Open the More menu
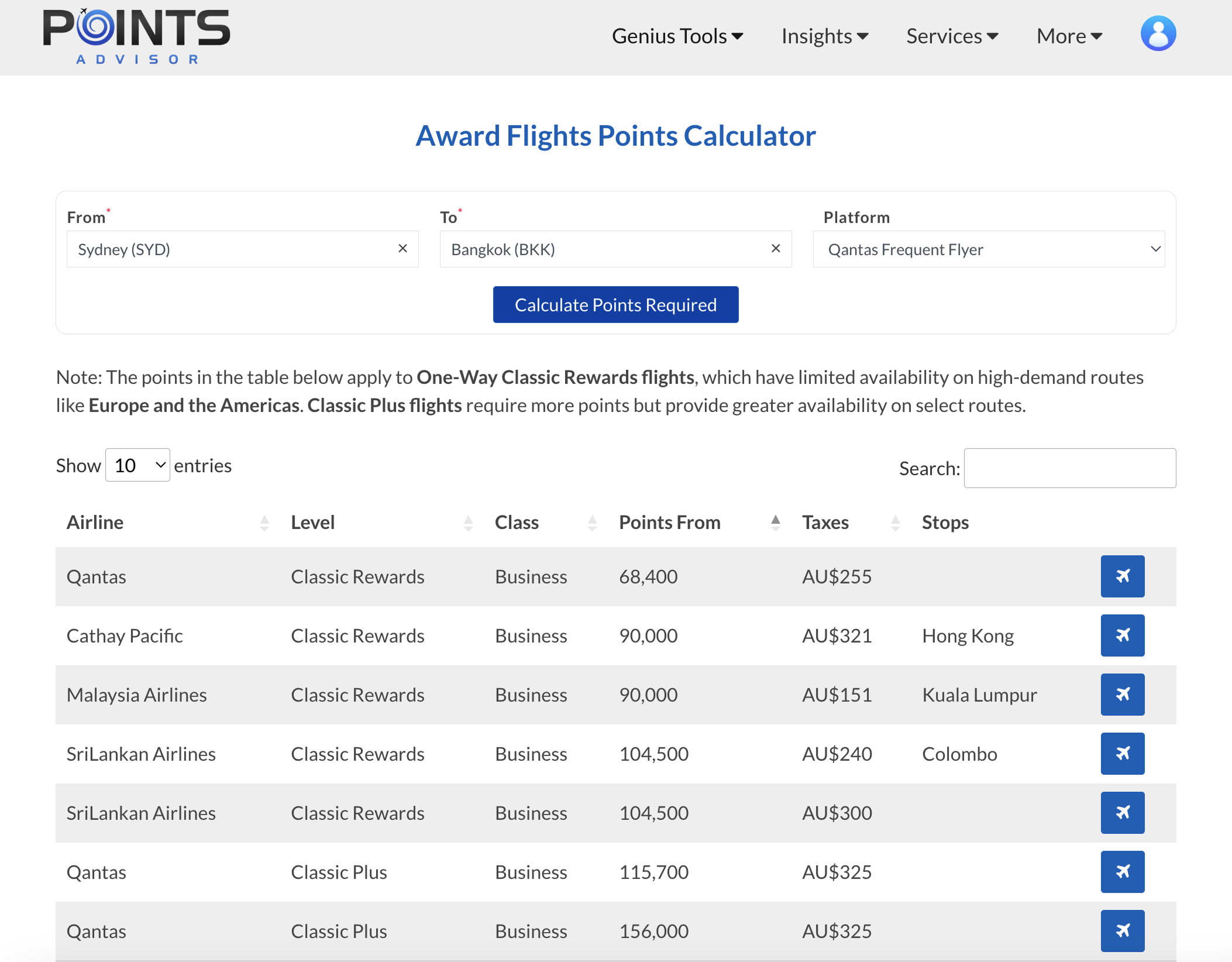The width and height of the screenshot is (1232, 962). point(1069,36)
